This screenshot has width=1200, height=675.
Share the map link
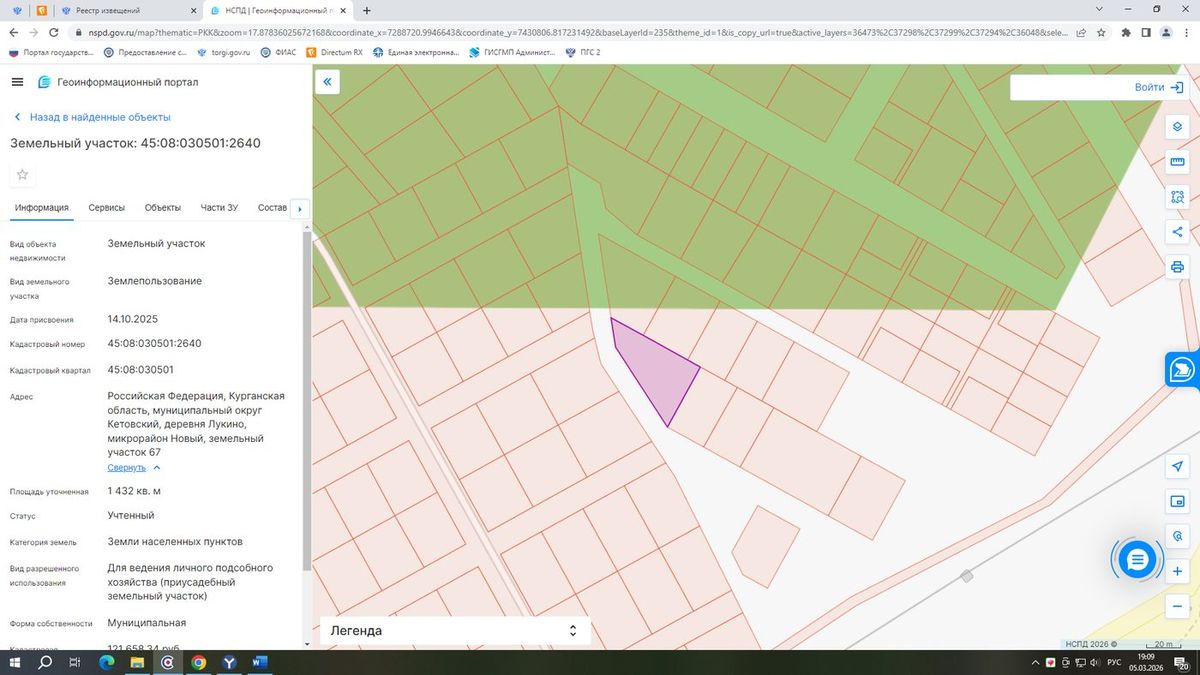click(1177, 232)
